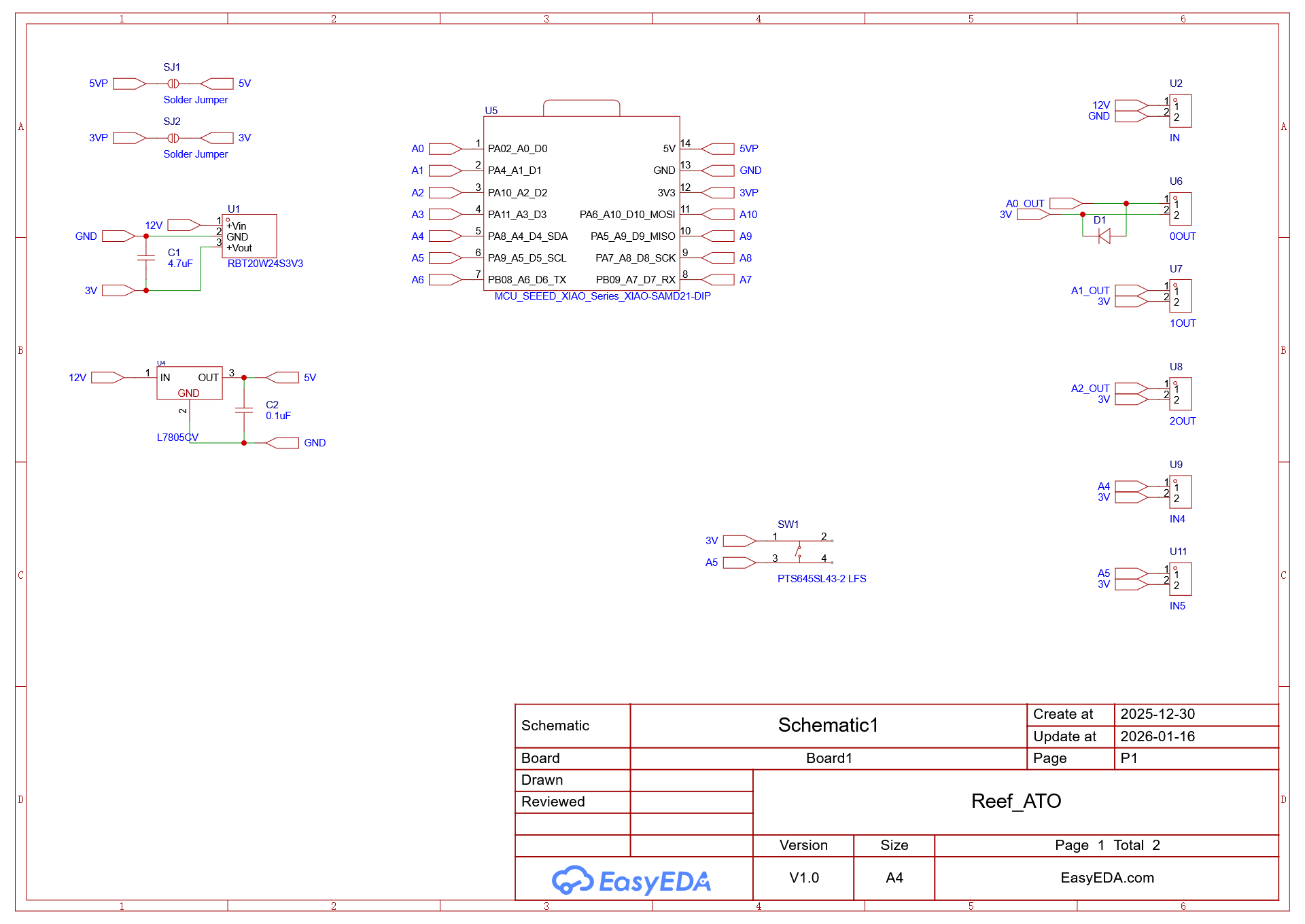Click the 'IN5' connector label

point(1177,606)
